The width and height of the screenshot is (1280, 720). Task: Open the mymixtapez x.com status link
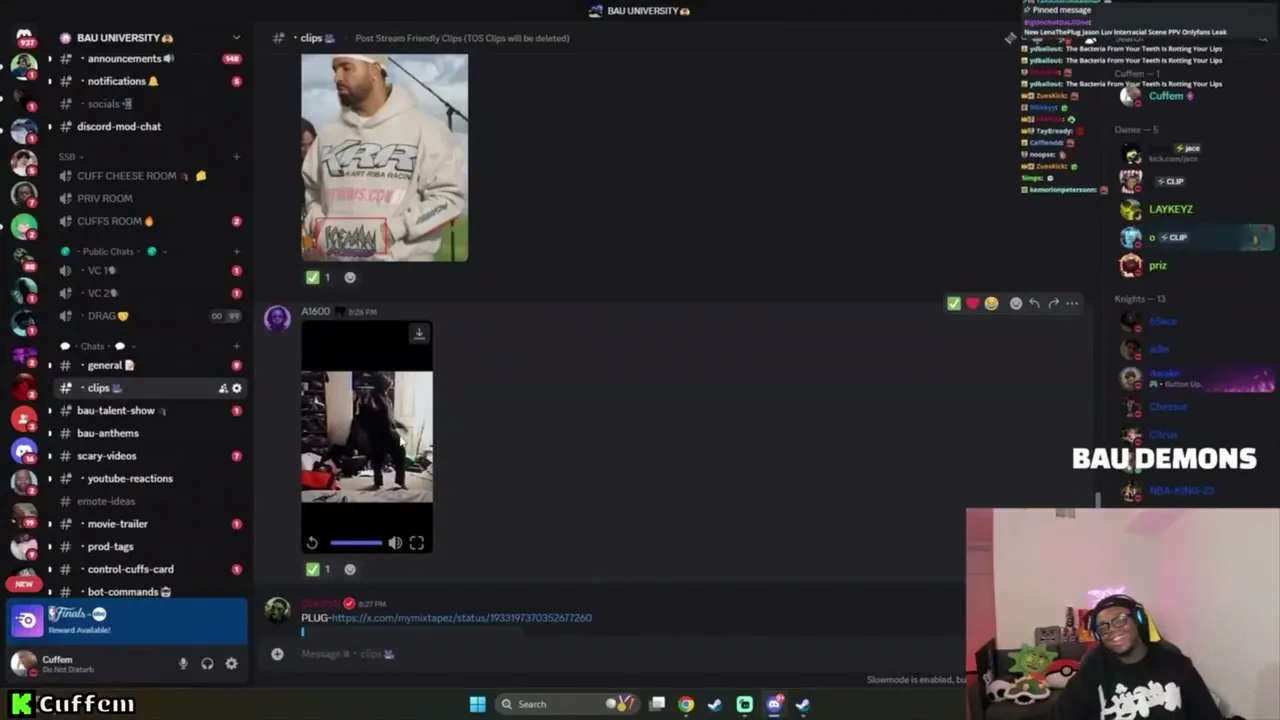[x=461, y=618]
